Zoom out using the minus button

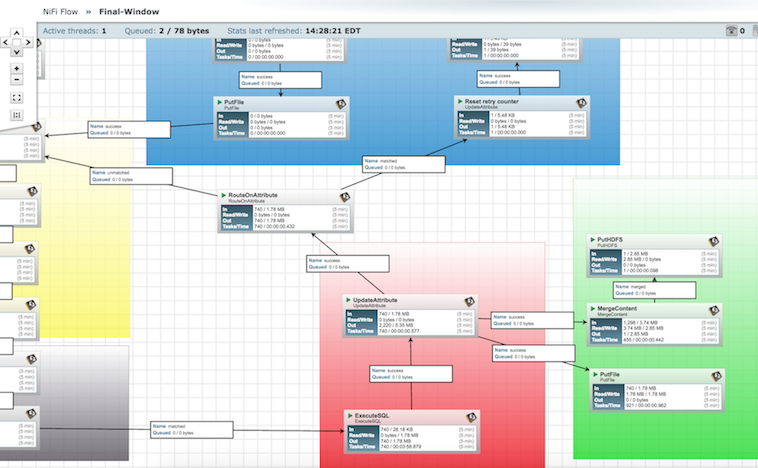pyautogui.click(x=16, y=79)
